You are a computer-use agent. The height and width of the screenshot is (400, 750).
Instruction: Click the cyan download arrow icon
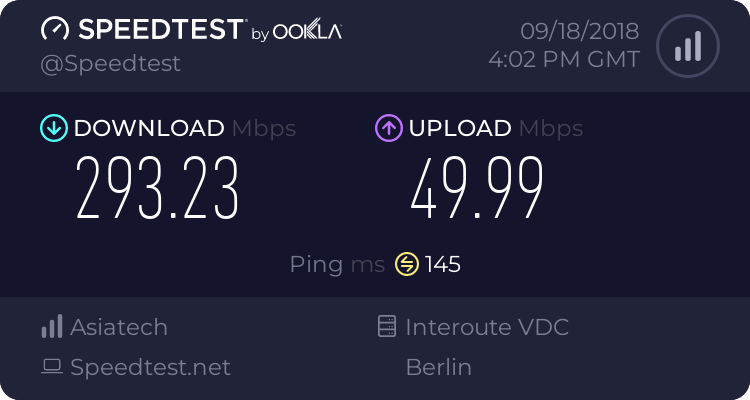52,128
